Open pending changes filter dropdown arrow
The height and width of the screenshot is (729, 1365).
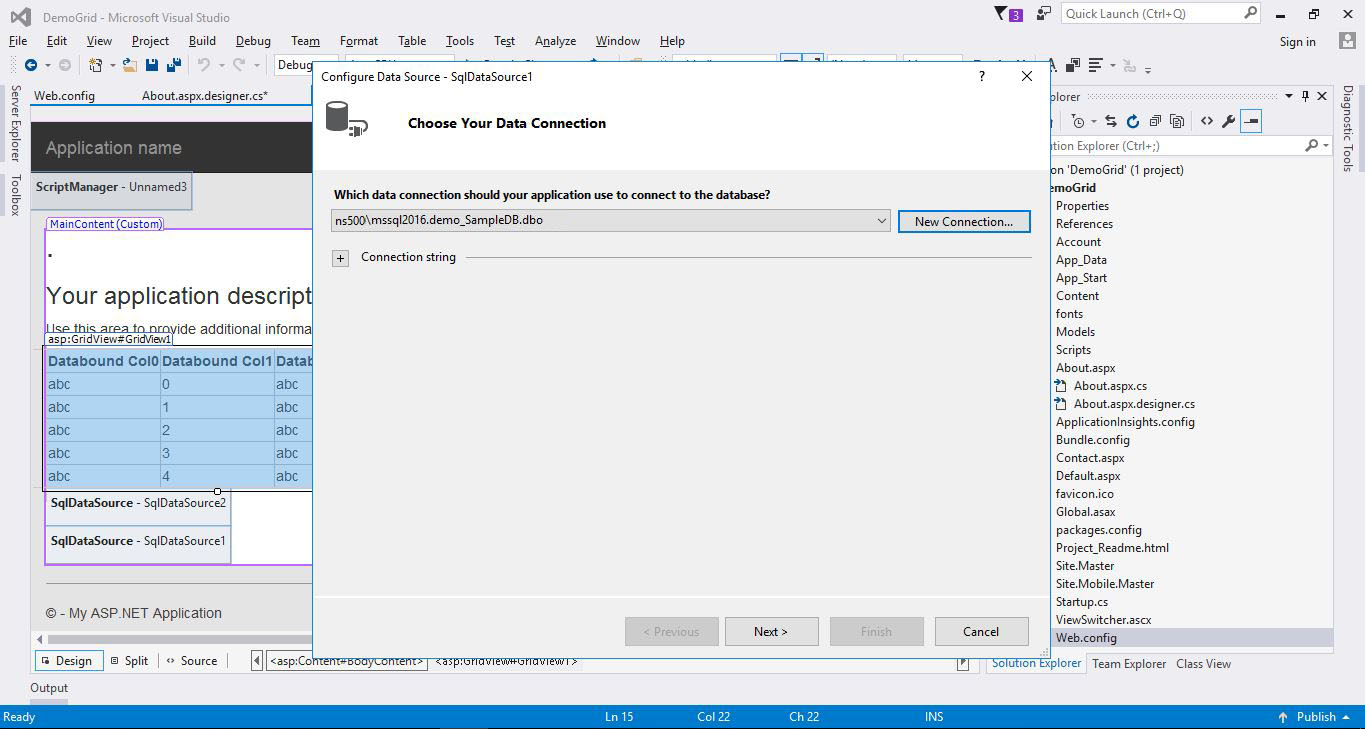(1094, 121)
